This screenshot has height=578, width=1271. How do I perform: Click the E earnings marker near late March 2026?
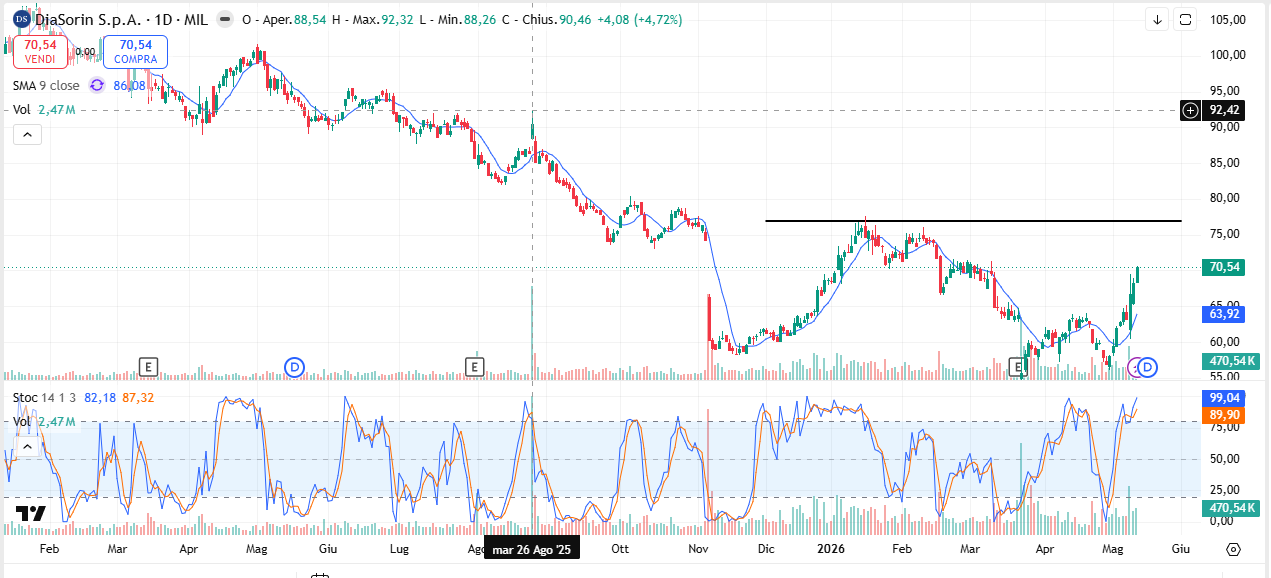1019,367
